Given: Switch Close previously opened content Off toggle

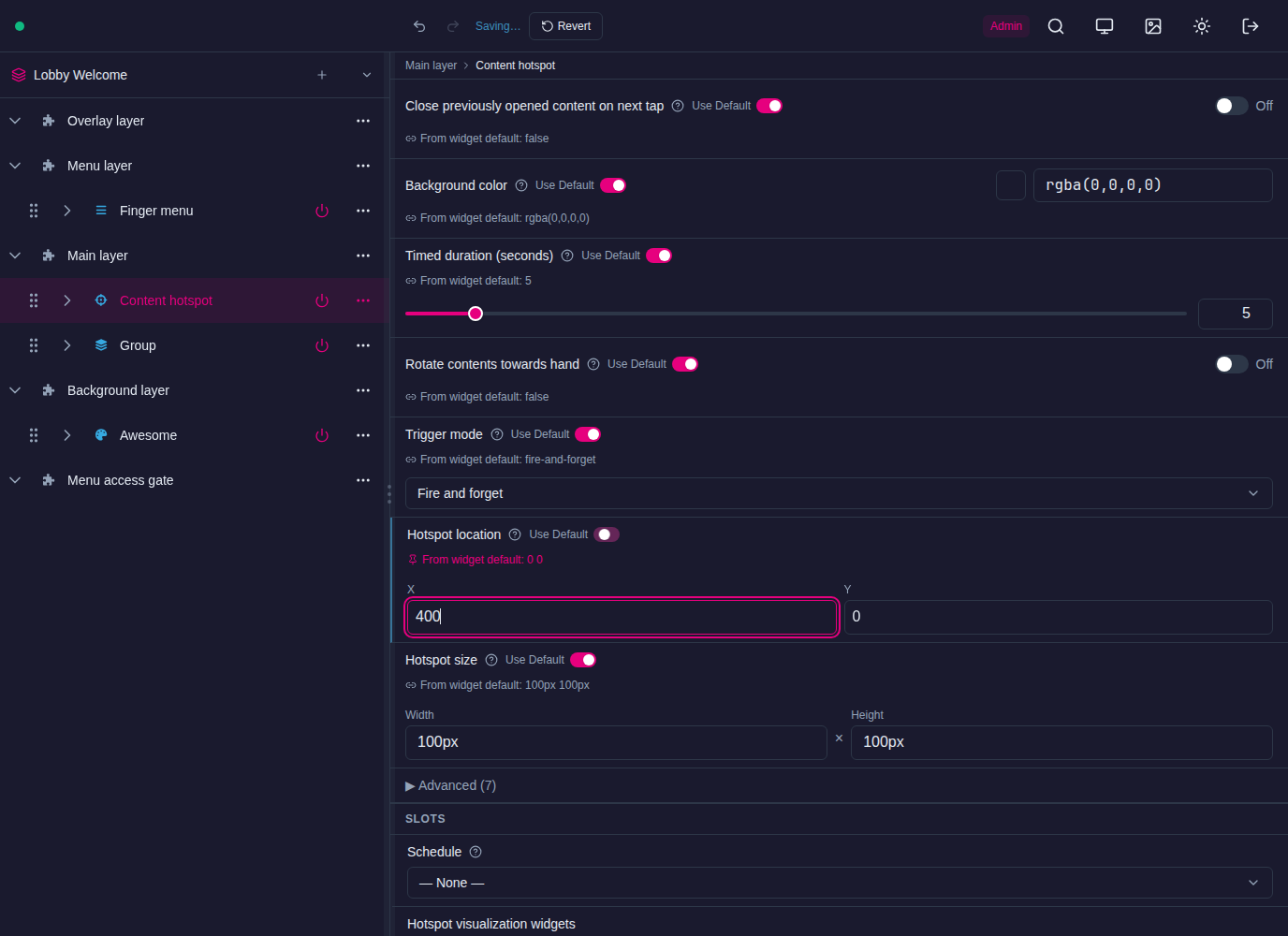Looking at the screenshot, I should 1232,106.
